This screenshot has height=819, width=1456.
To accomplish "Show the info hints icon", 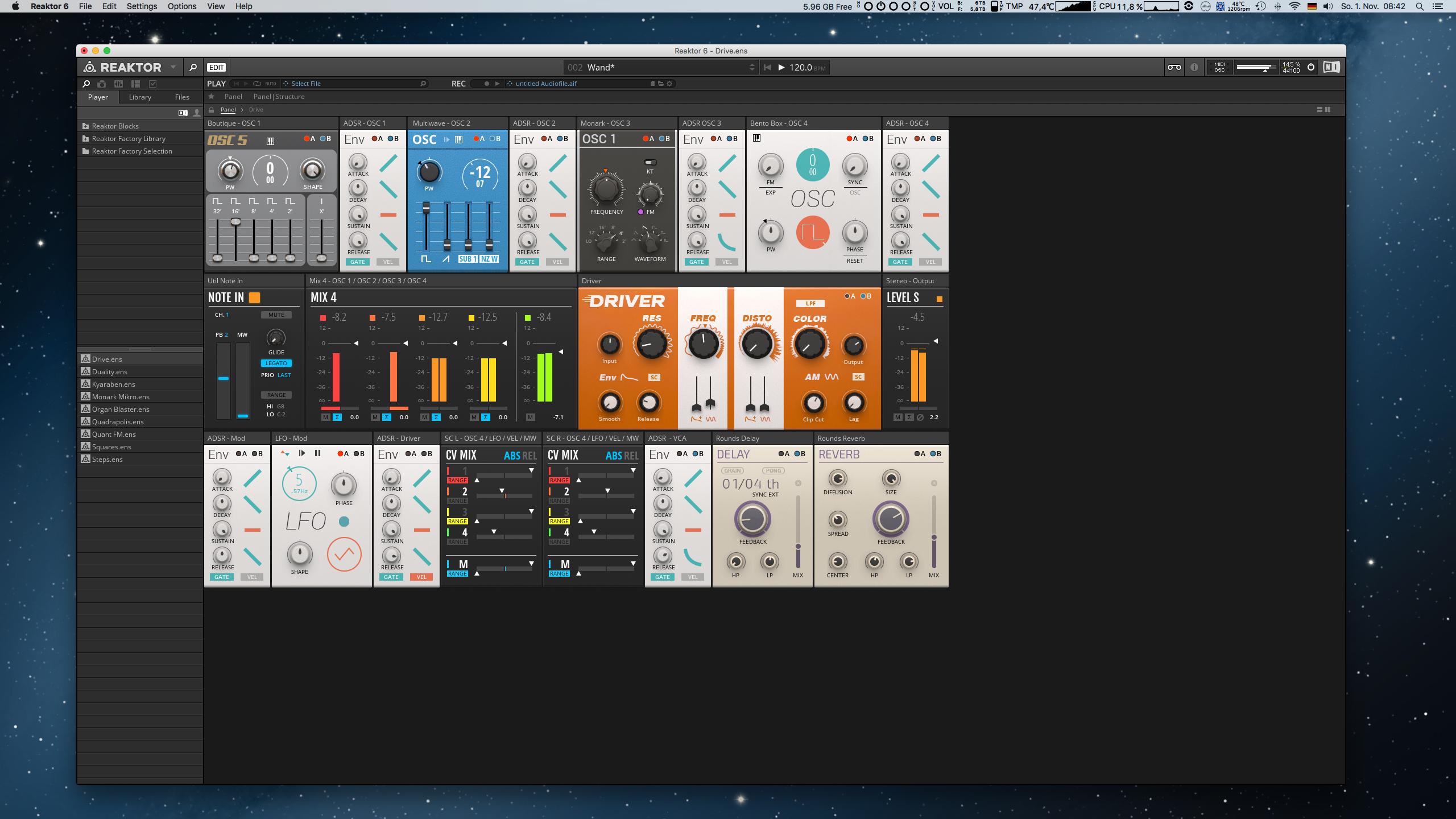I will tap(1194, 67).
